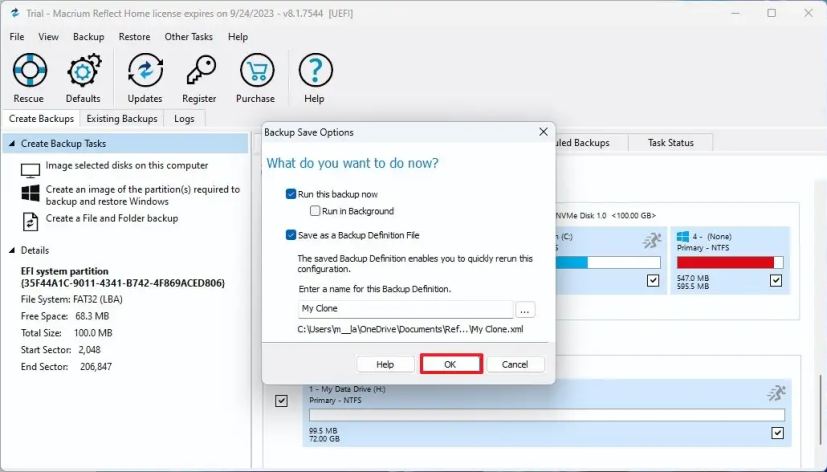The image size is (827, 472).
Task: Click the Help button in the dialog
Action: [x=385, y=364]
